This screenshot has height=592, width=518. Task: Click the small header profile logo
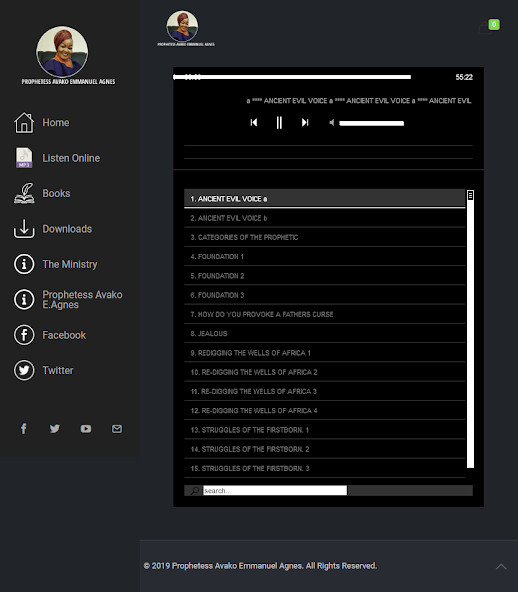click(x=182, y=26)
